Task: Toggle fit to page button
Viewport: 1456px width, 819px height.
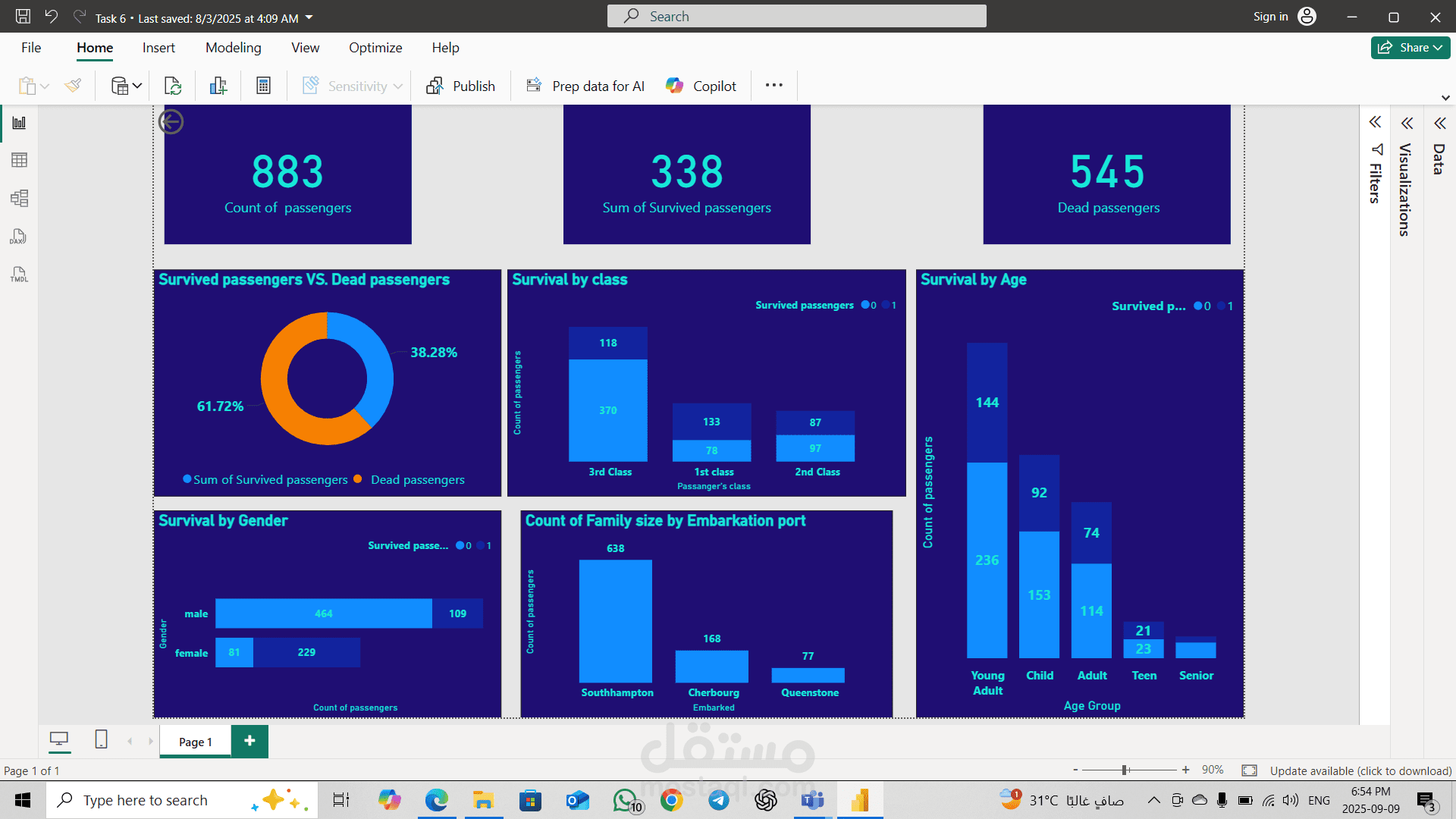Action: click(1249, 770)
